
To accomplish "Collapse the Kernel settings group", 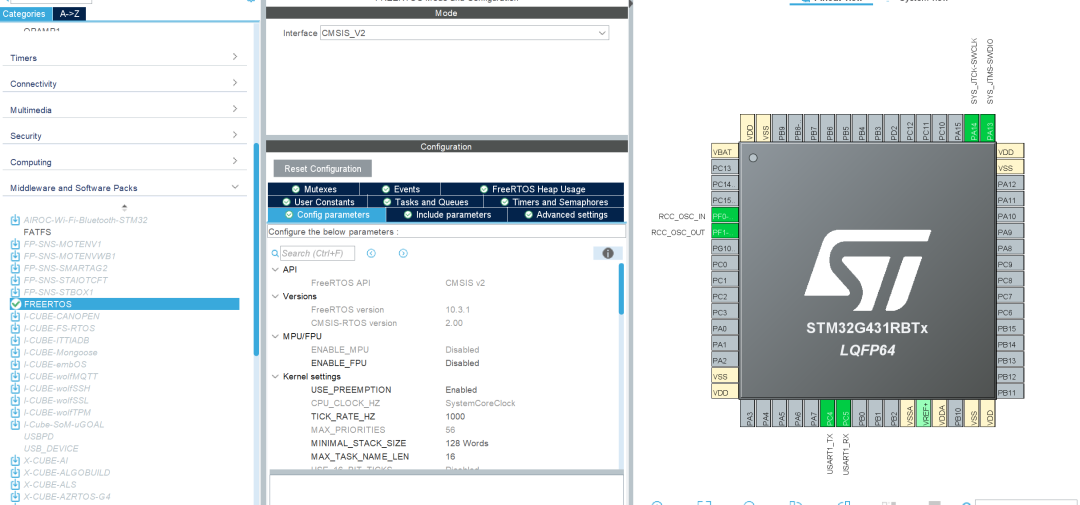I will click(x=276, y=377).
